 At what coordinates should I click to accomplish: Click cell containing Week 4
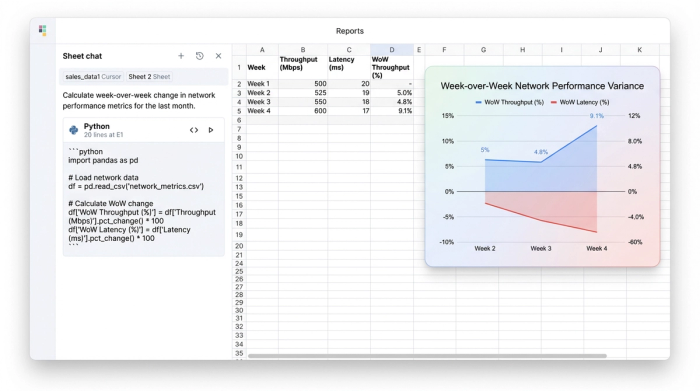coord(262,111)
